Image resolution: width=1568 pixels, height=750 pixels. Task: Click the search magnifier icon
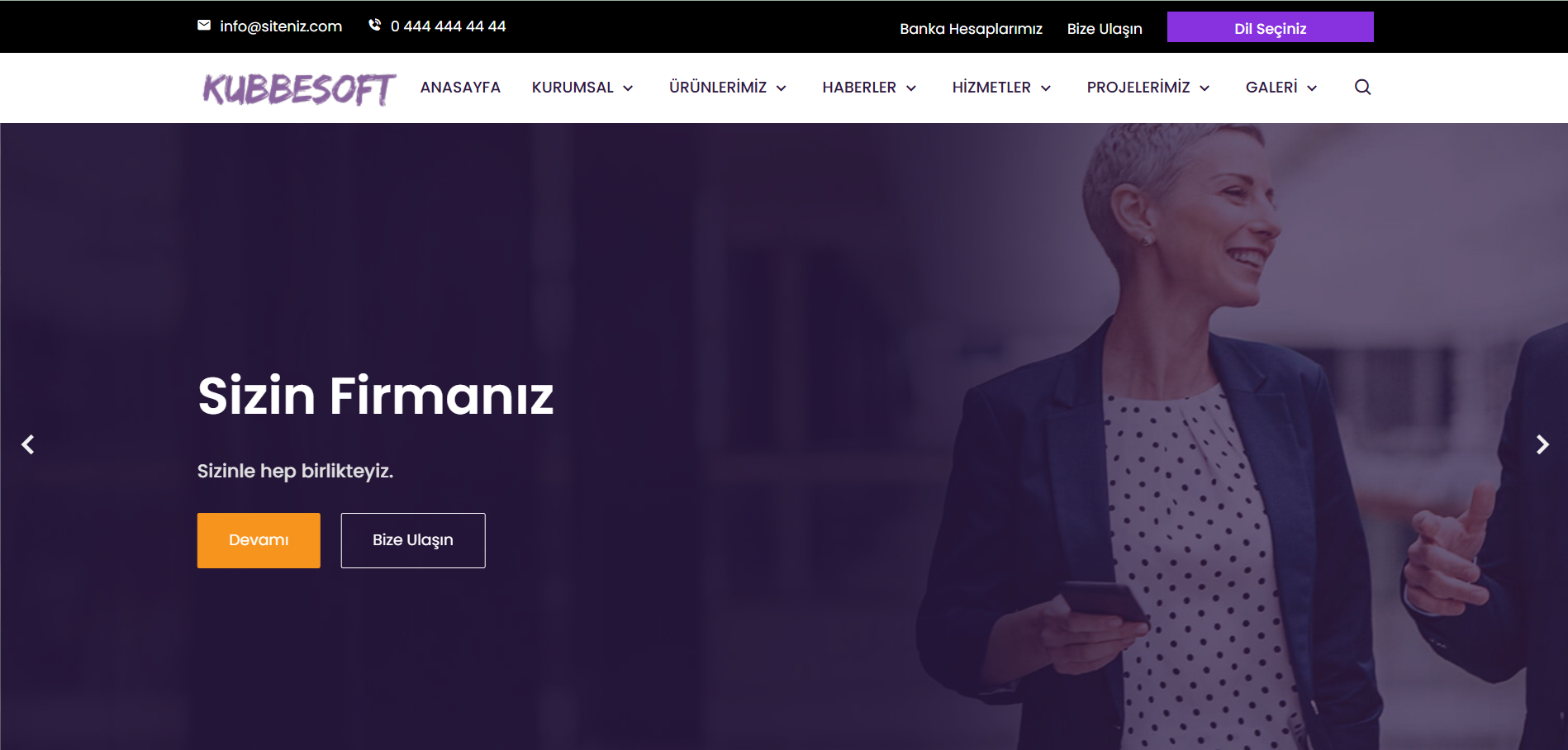1362,87
